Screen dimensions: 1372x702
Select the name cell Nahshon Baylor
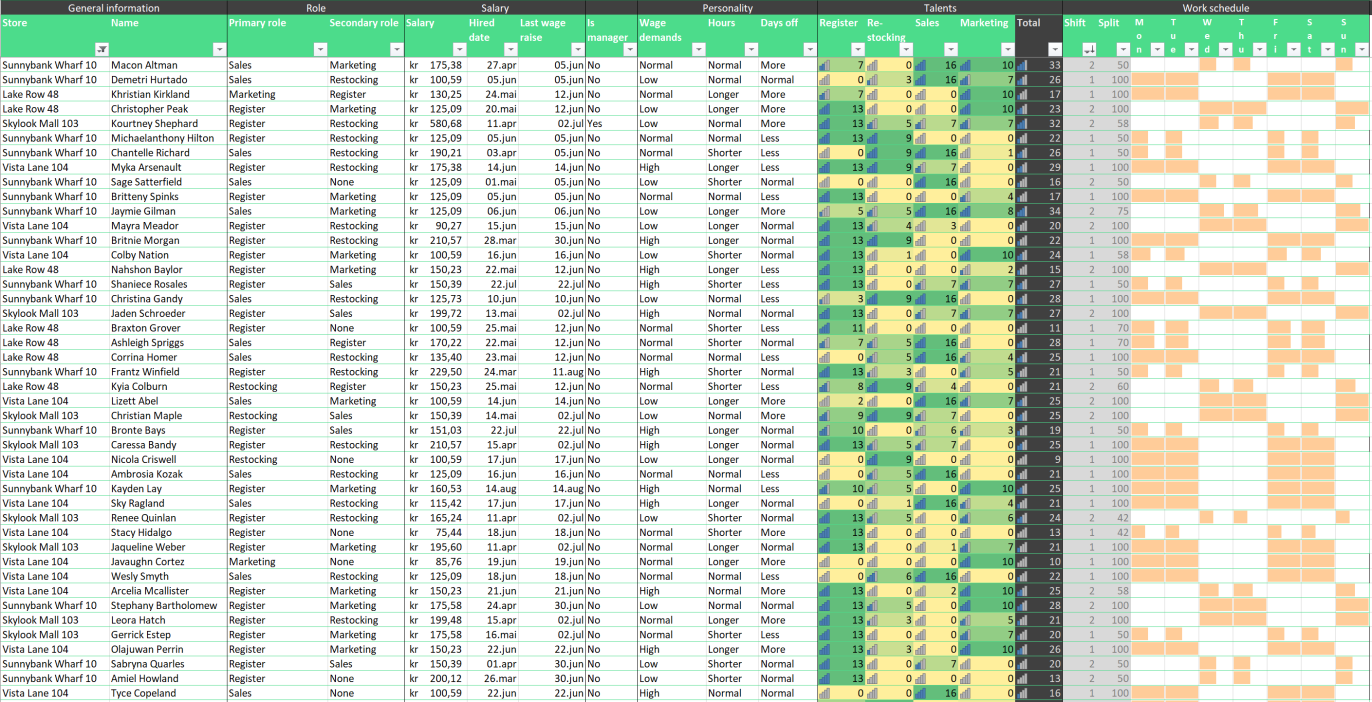[168, 269]
